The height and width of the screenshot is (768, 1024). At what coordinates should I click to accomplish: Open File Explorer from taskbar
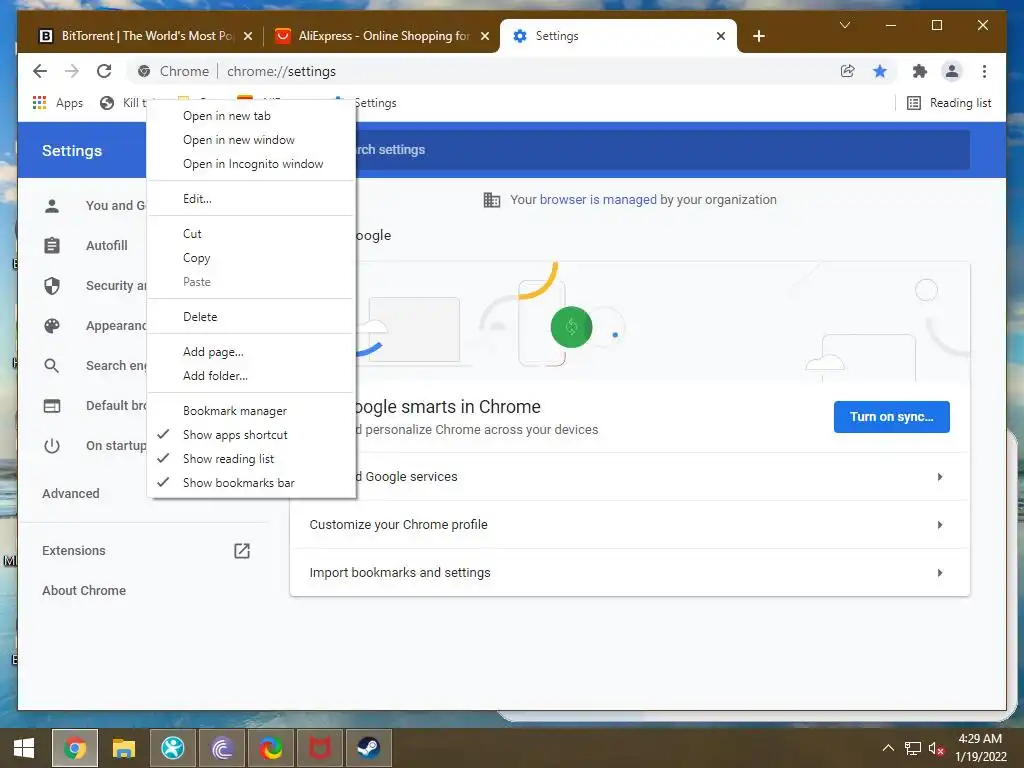click(123, 748)
